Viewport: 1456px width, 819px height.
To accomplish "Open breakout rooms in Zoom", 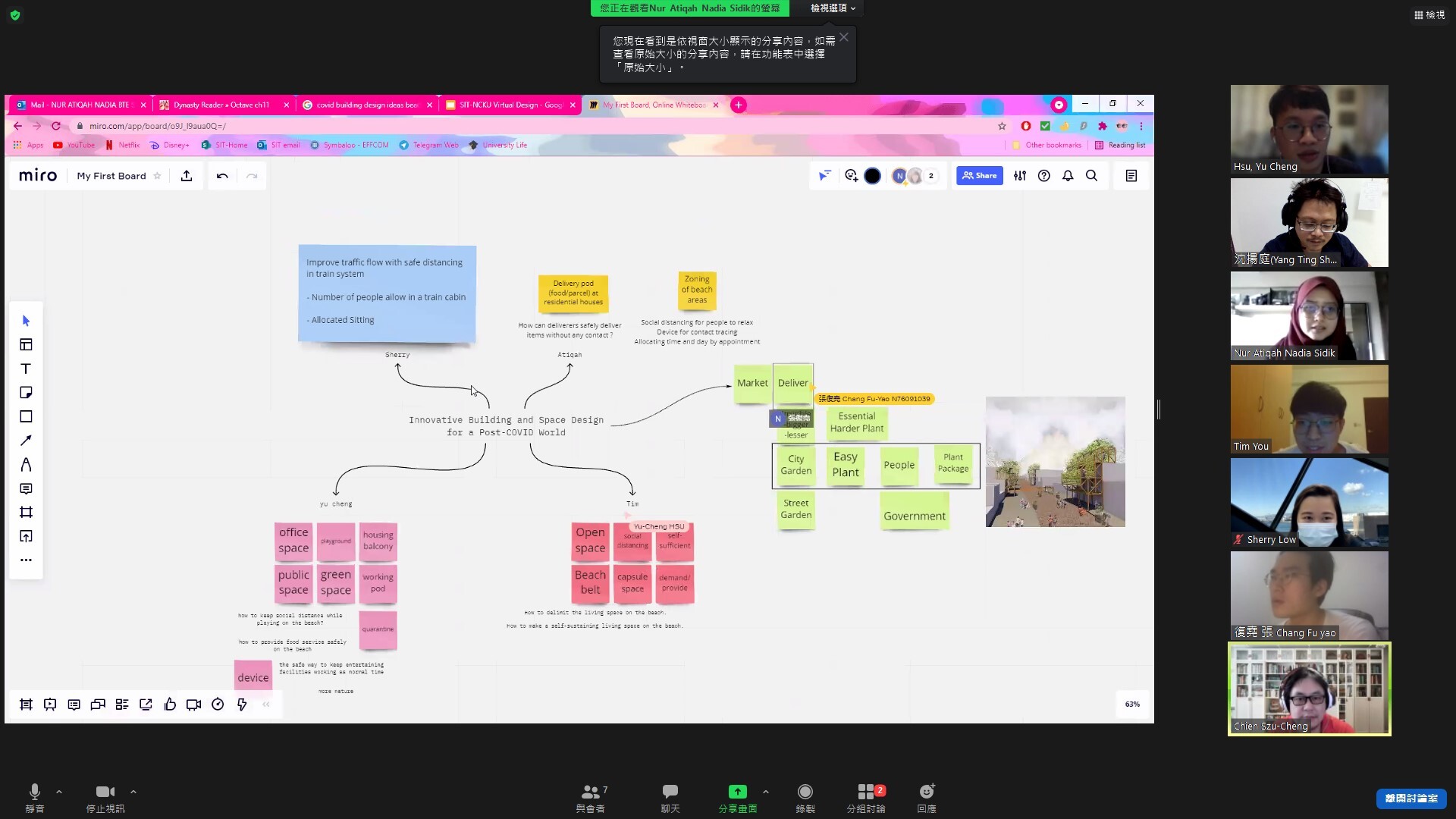I will click(866, 798).
